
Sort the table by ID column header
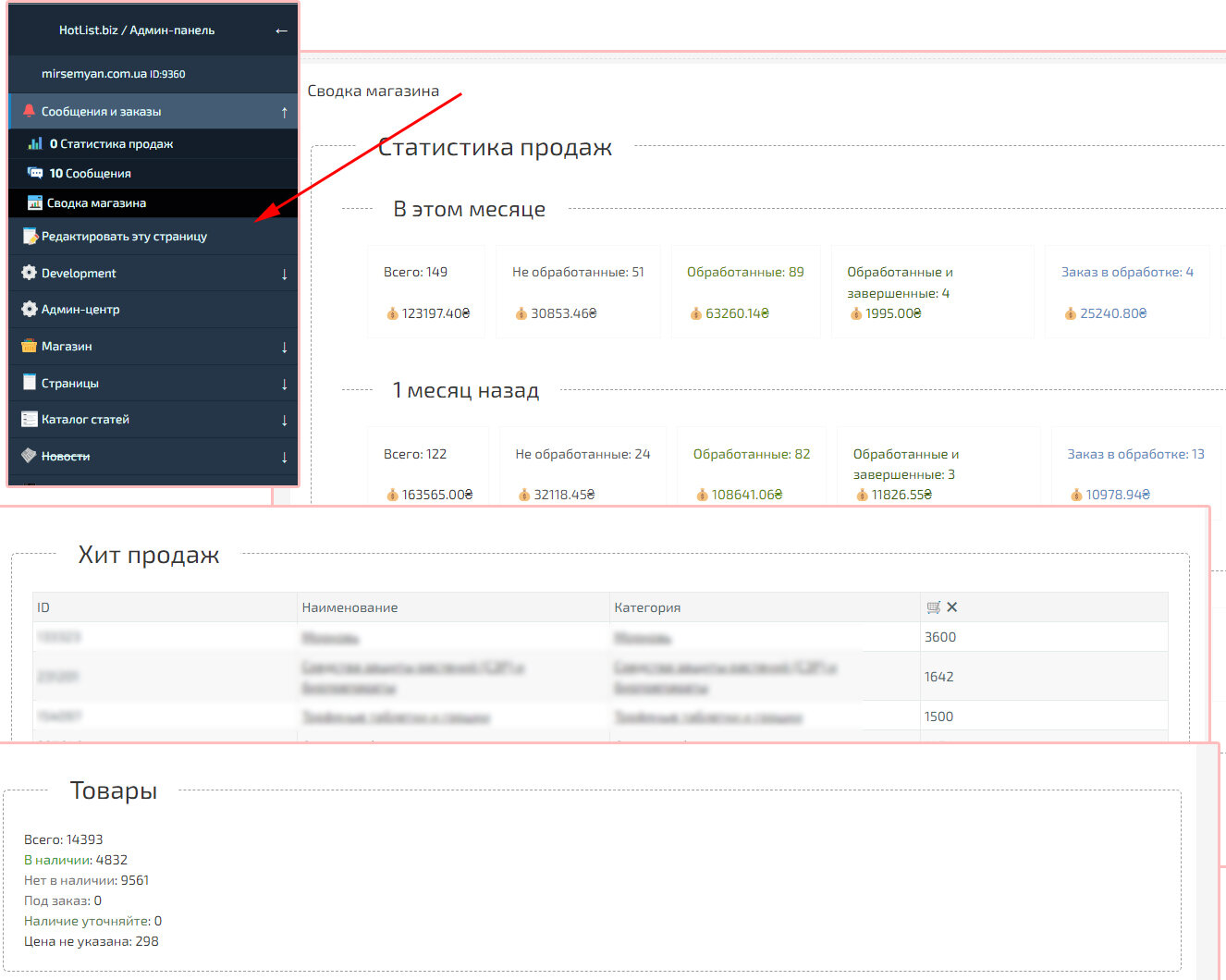(x=43, y=607)
